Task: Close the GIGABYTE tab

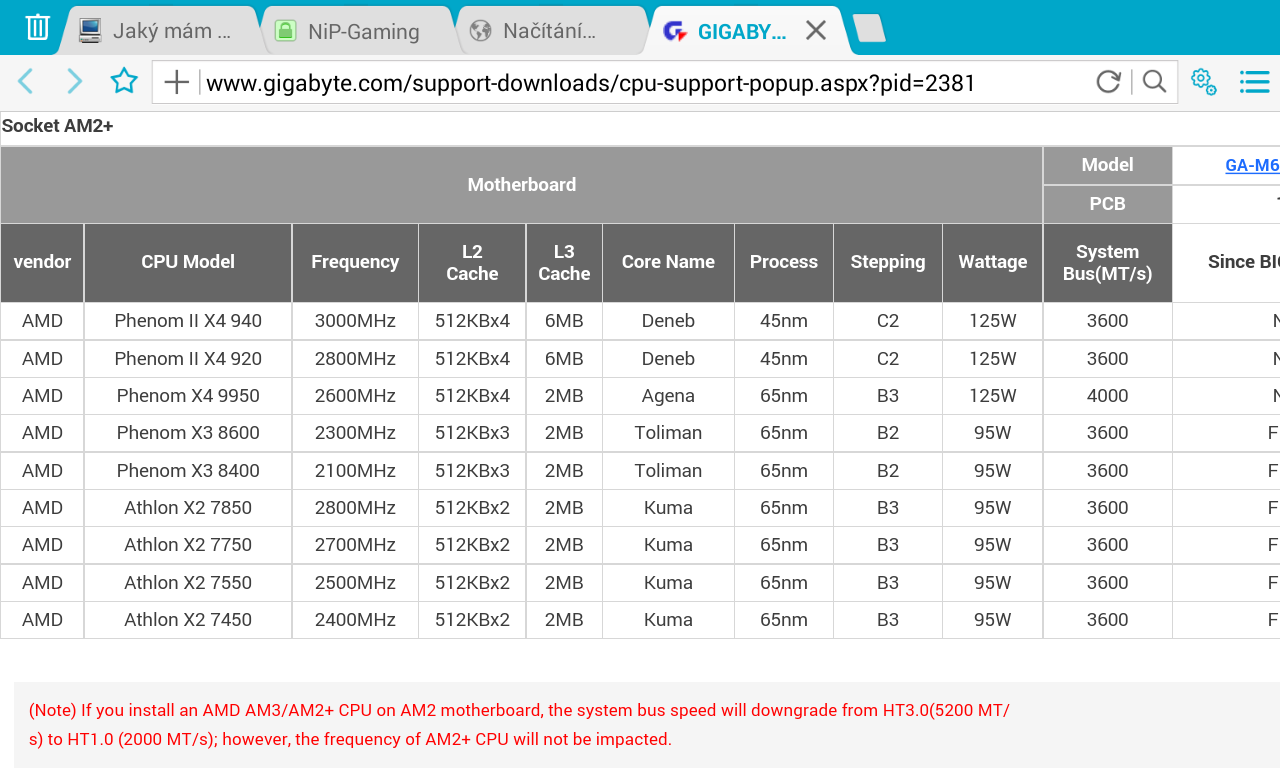Action: (x=816, y=31)
